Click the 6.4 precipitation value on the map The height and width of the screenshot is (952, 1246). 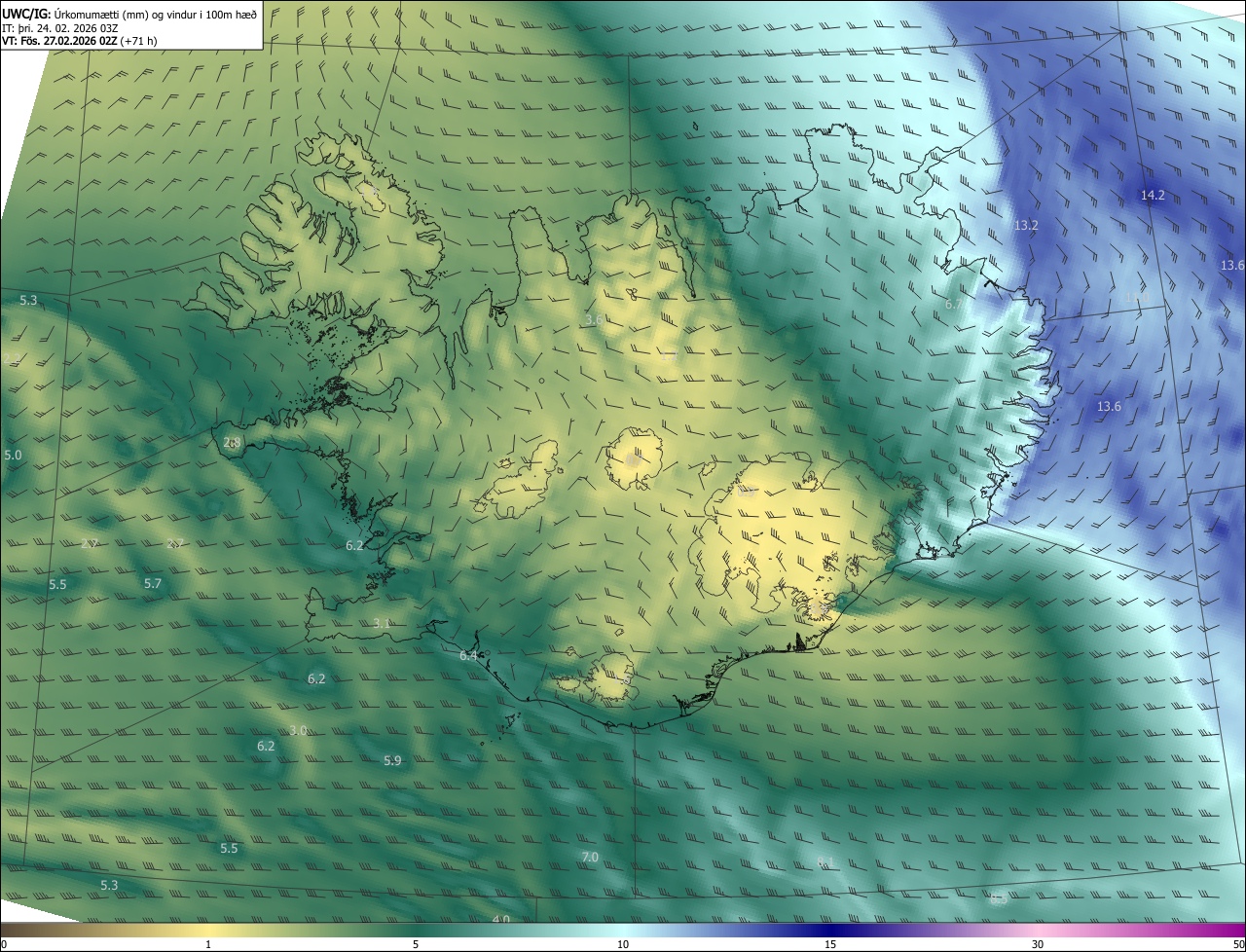[x=468, y=656]
